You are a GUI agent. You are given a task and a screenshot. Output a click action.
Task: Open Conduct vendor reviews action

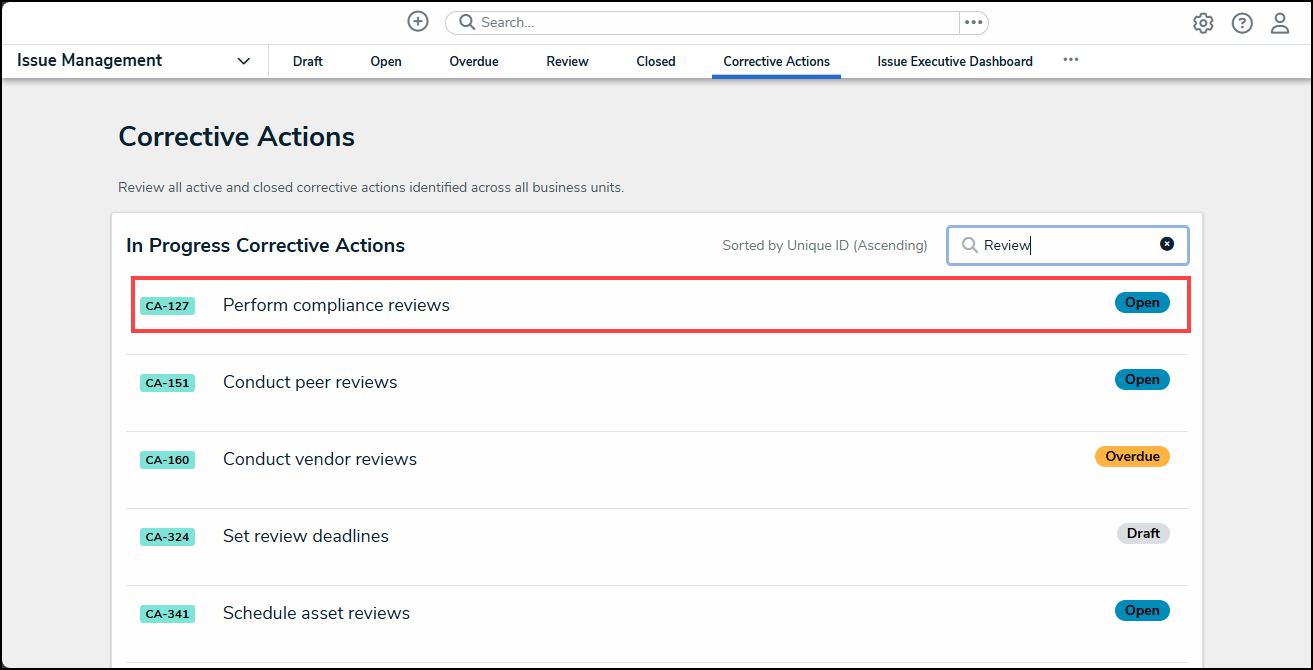(320, 459)
